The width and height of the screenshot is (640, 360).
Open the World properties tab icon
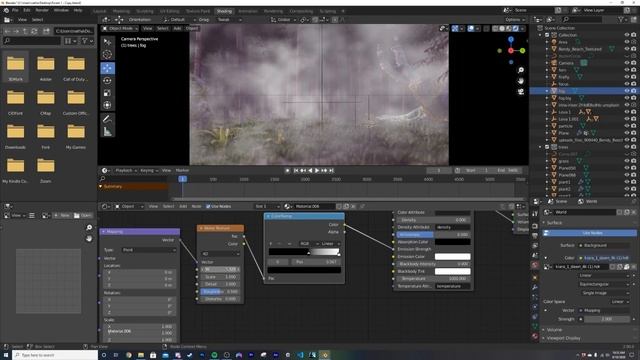click(x=535, y=265)
